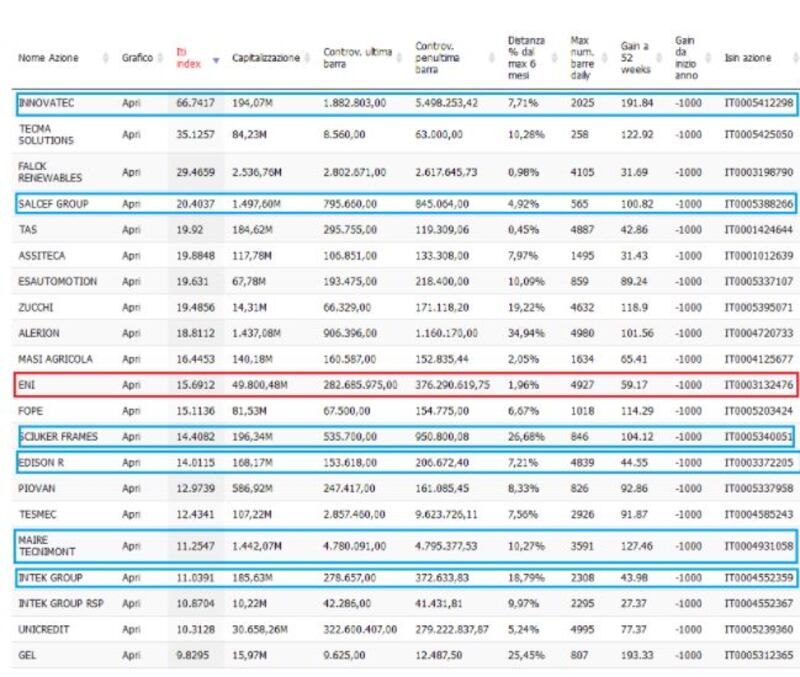Click the Nome Azione column header

[48, 58]
